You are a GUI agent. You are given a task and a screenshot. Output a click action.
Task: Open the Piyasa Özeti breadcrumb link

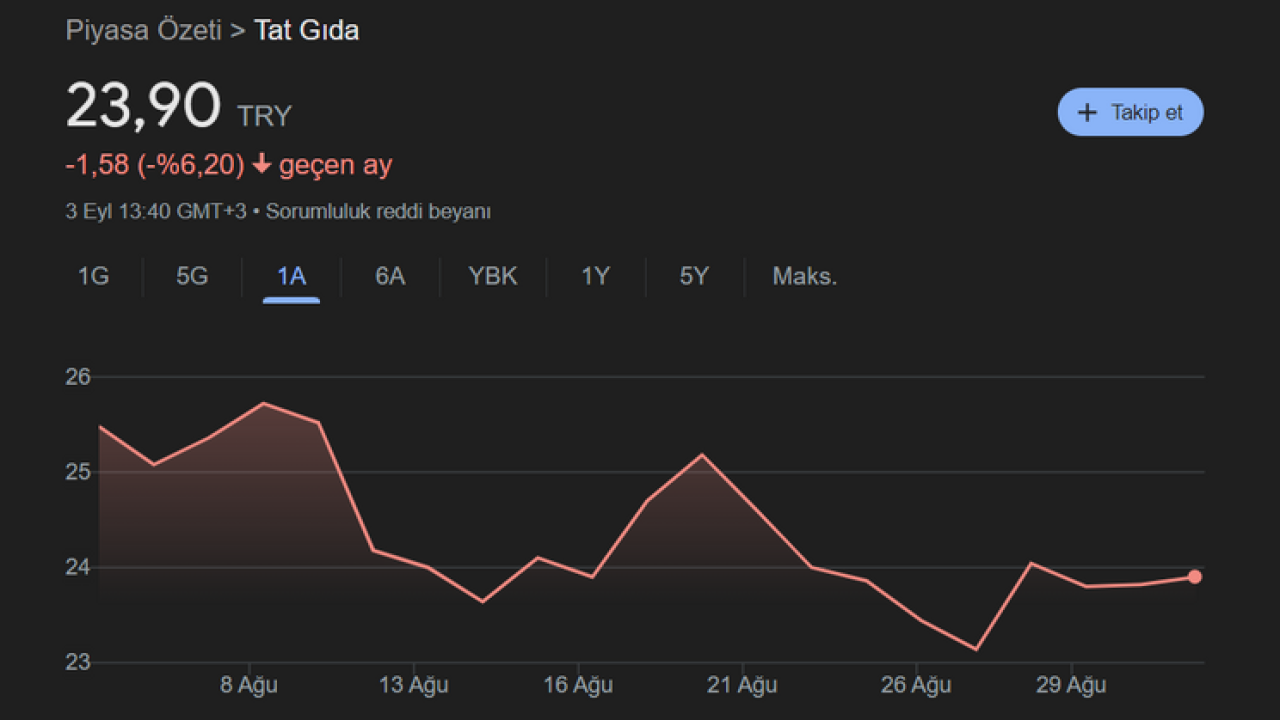point(143,31)
